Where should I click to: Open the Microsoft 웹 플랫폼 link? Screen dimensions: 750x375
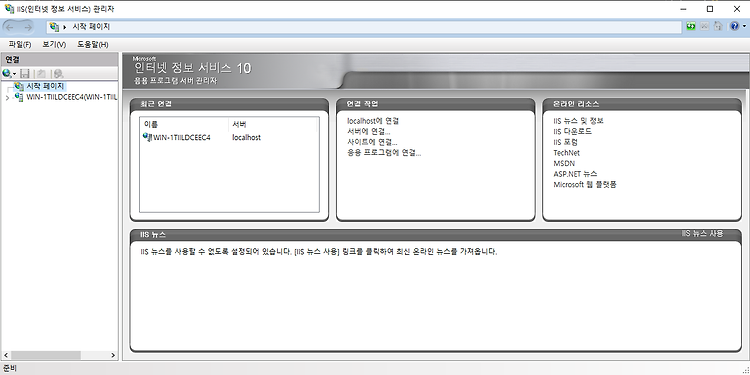tap(585, 185)
